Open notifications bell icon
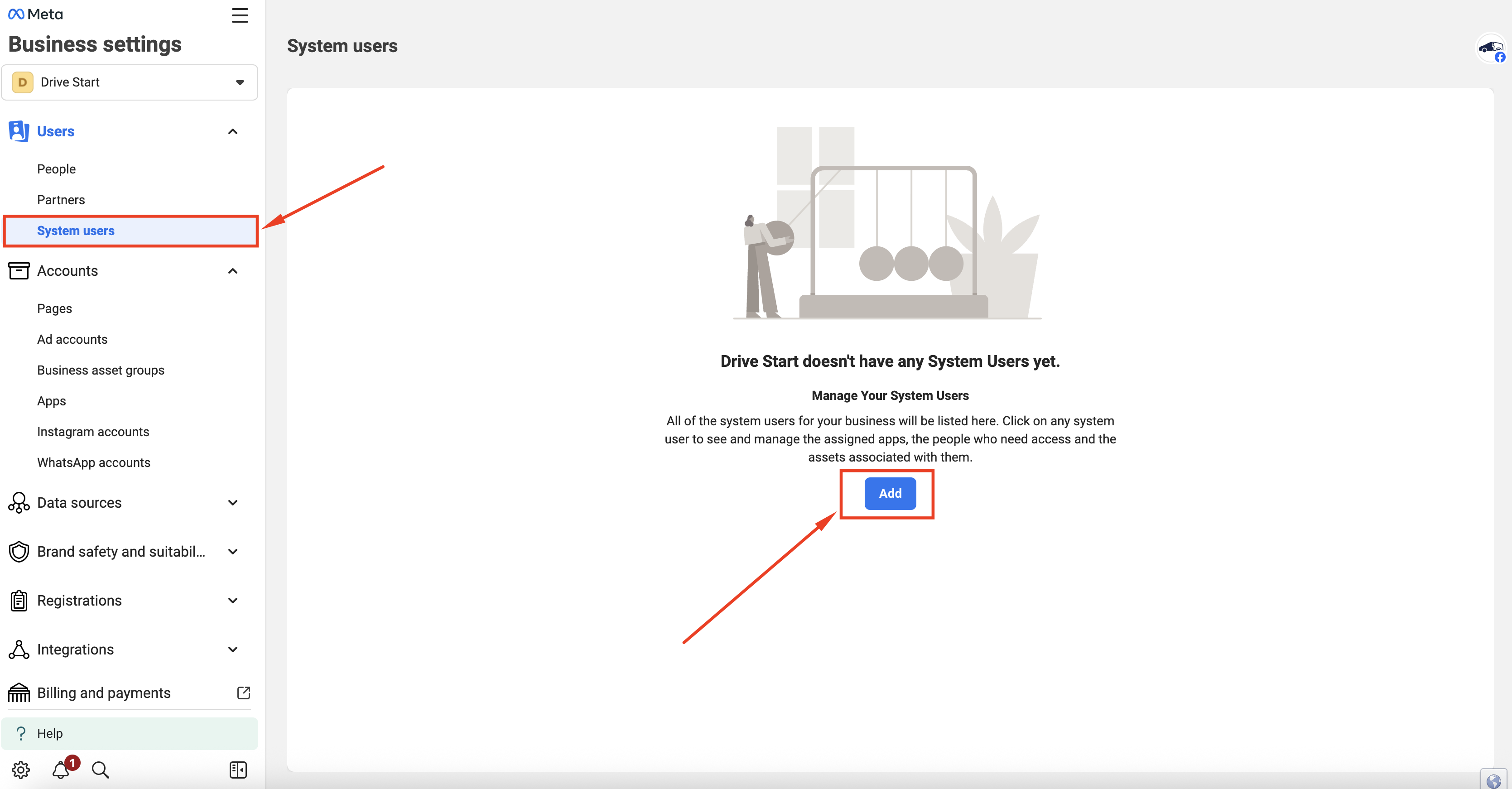 (60, 770)
